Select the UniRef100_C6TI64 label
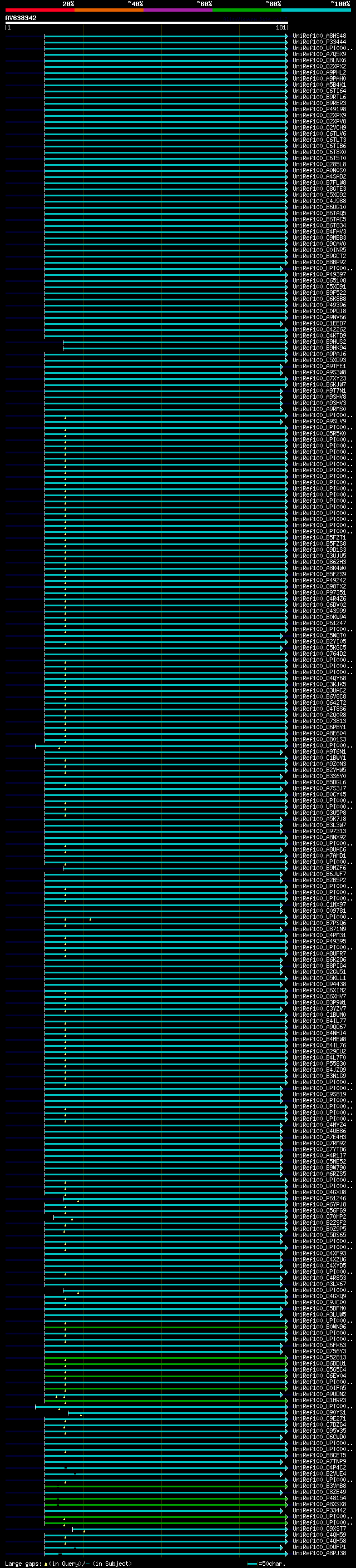Image resolution: width=356 pixels, height=1568 pixels. pyautogui.click(x=319, y=91)
